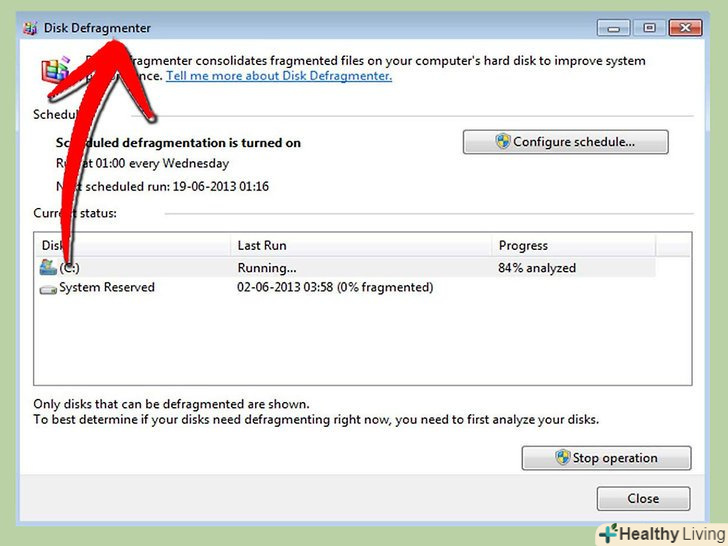Click 'scheduled run: 19-06-2013 01:16' text
This screenshot has width=728, height=546.
pyautogui.click(x=177, y=187)
